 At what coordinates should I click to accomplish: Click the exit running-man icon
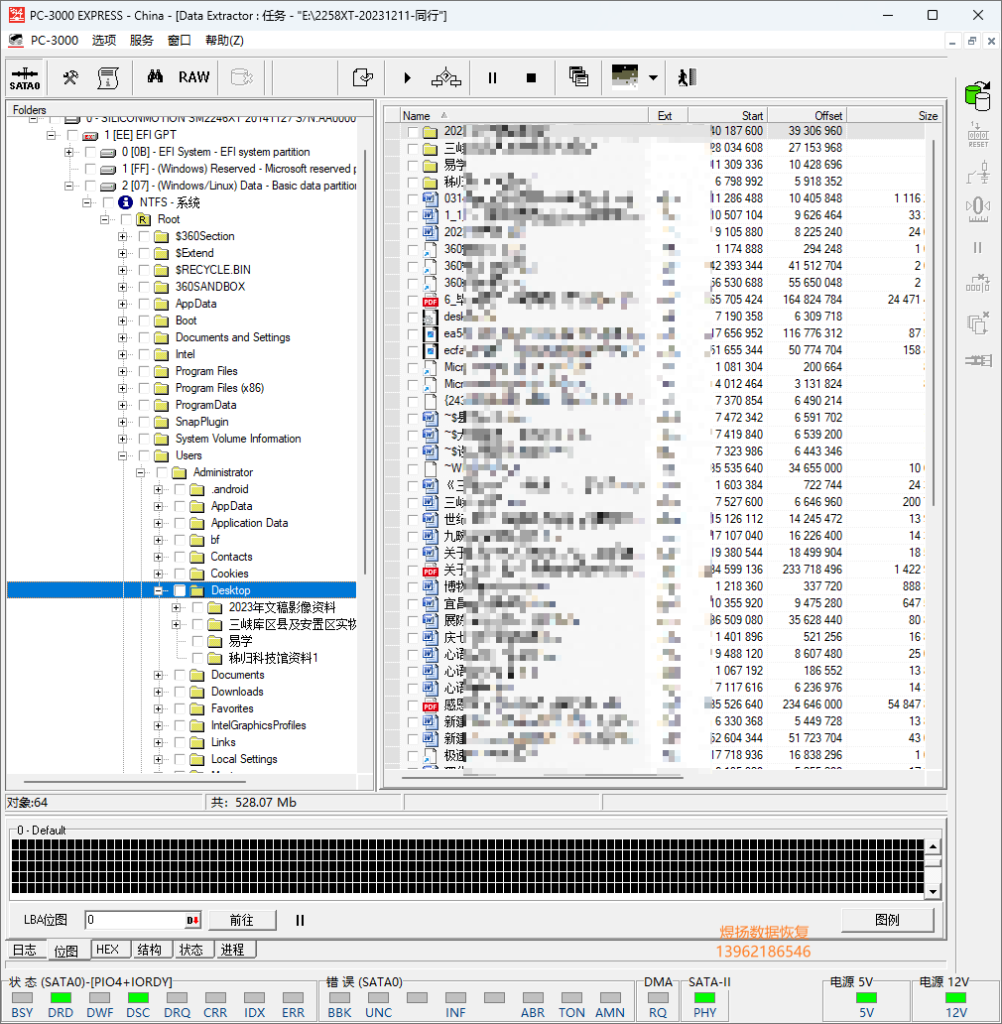click(x=686, y=78)
